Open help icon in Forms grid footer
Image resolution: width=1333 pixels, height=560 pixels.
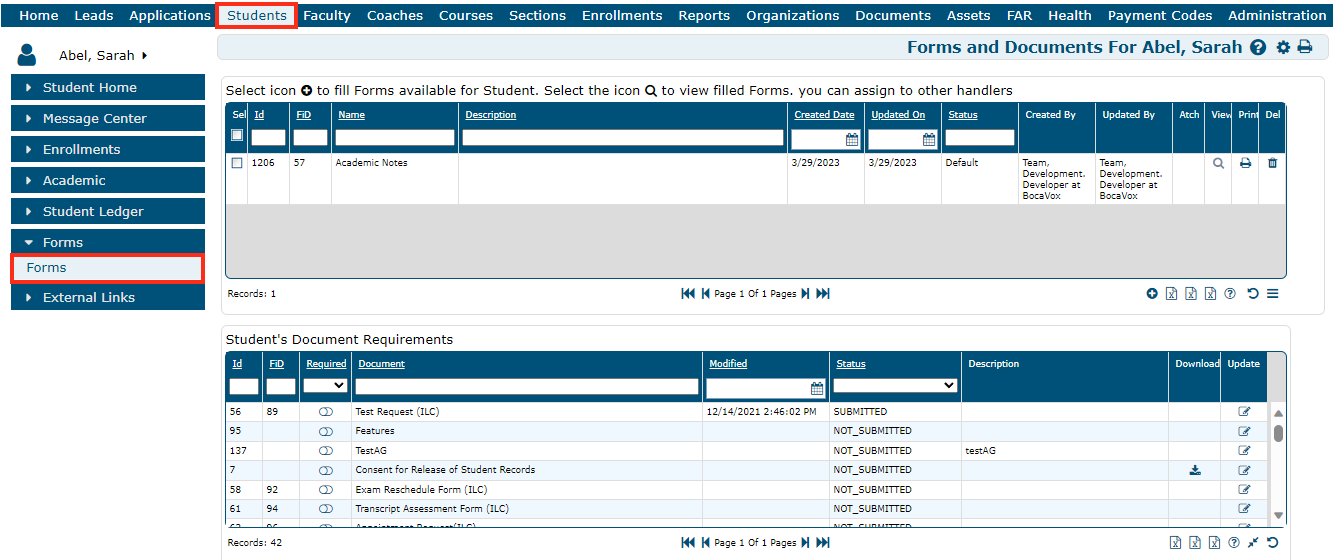pyautogui.click(x=1230, y=294)
